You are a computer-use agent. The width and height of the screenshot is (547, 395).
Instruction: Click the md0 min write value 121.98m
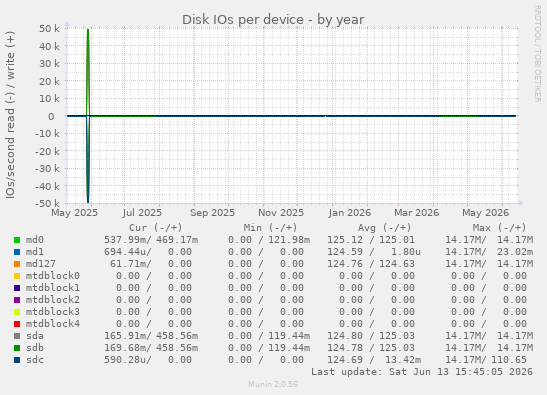click(x=289, y=240)
